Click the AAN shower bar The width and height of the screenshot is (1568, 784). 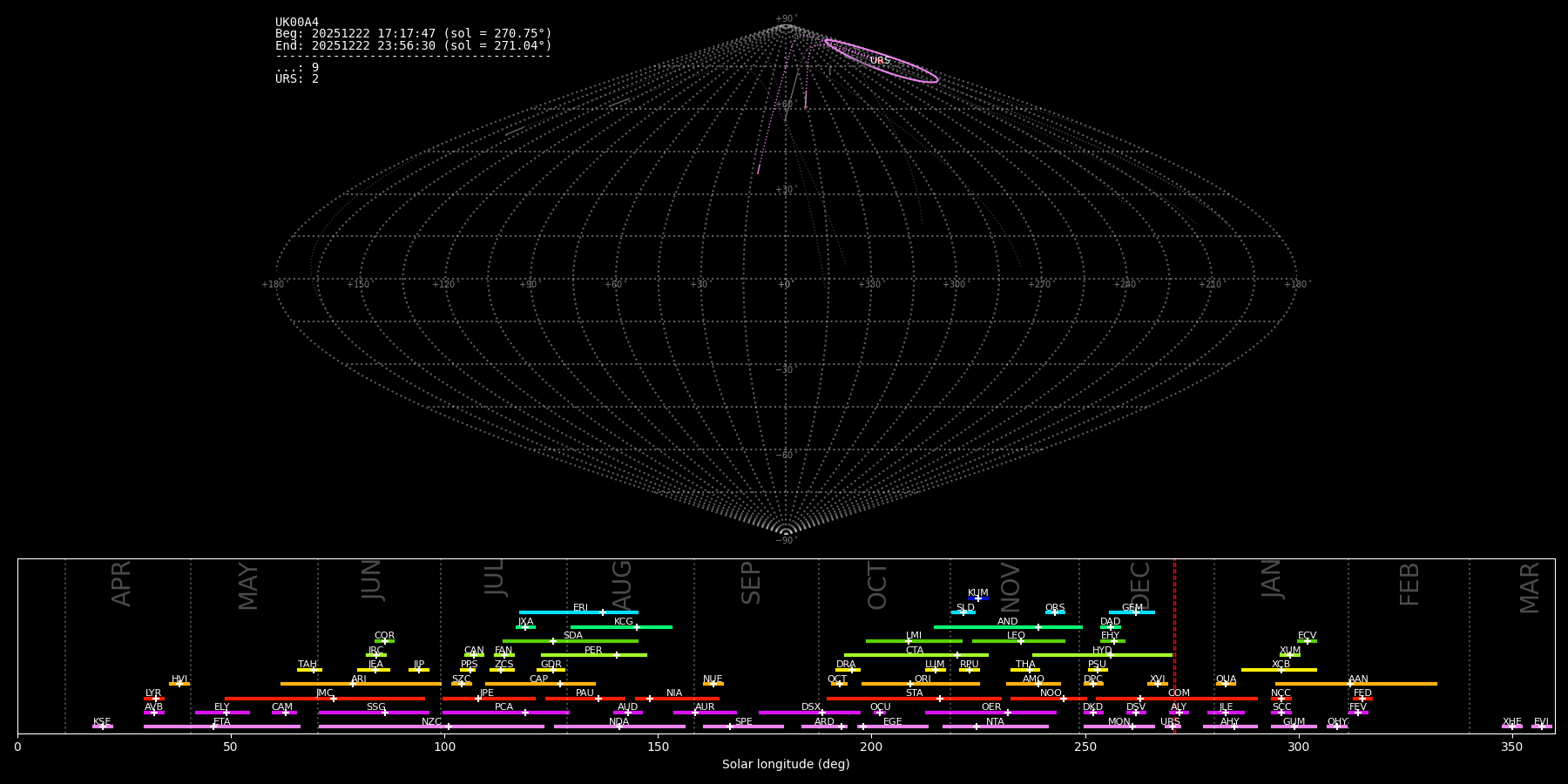click(x=1356, y=684)
